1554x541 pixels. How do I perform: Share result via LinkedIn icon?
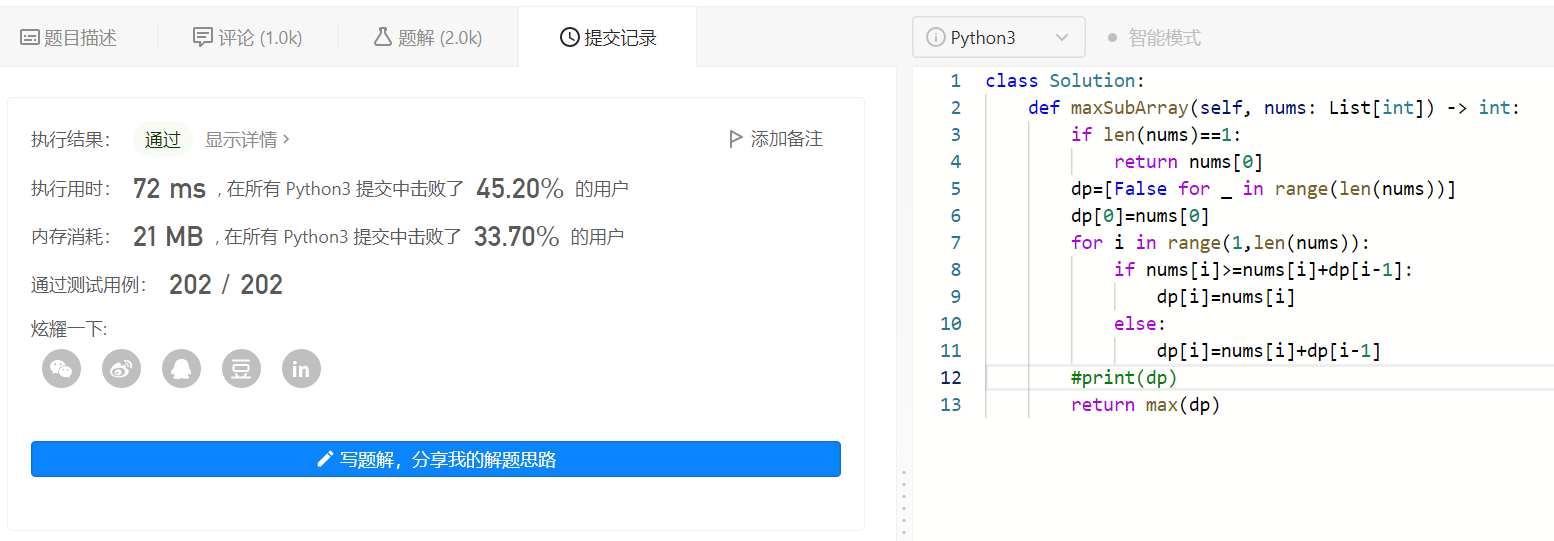click(x=301, y=369)
